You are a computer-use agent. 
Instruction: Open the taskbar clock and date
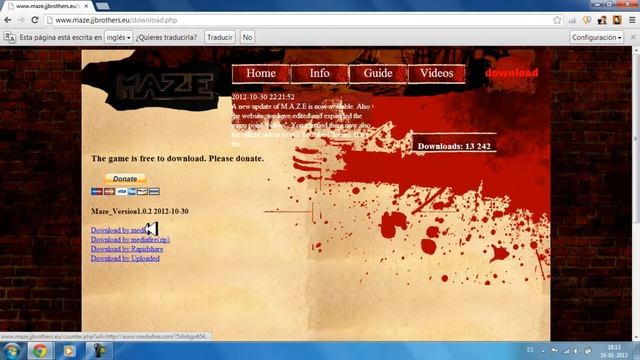tap(613, 351)
